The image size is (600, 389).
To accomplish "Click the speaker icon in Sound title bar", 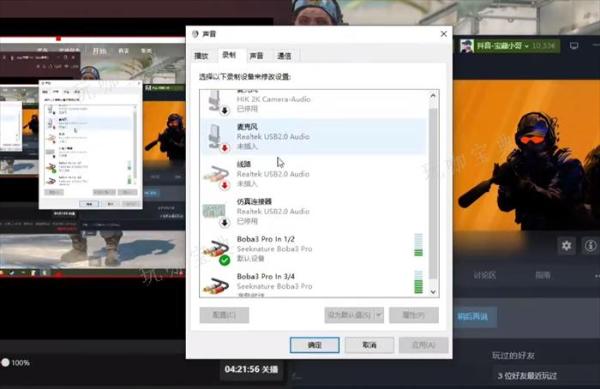I will pyautogui.click(x=195, y=34).
